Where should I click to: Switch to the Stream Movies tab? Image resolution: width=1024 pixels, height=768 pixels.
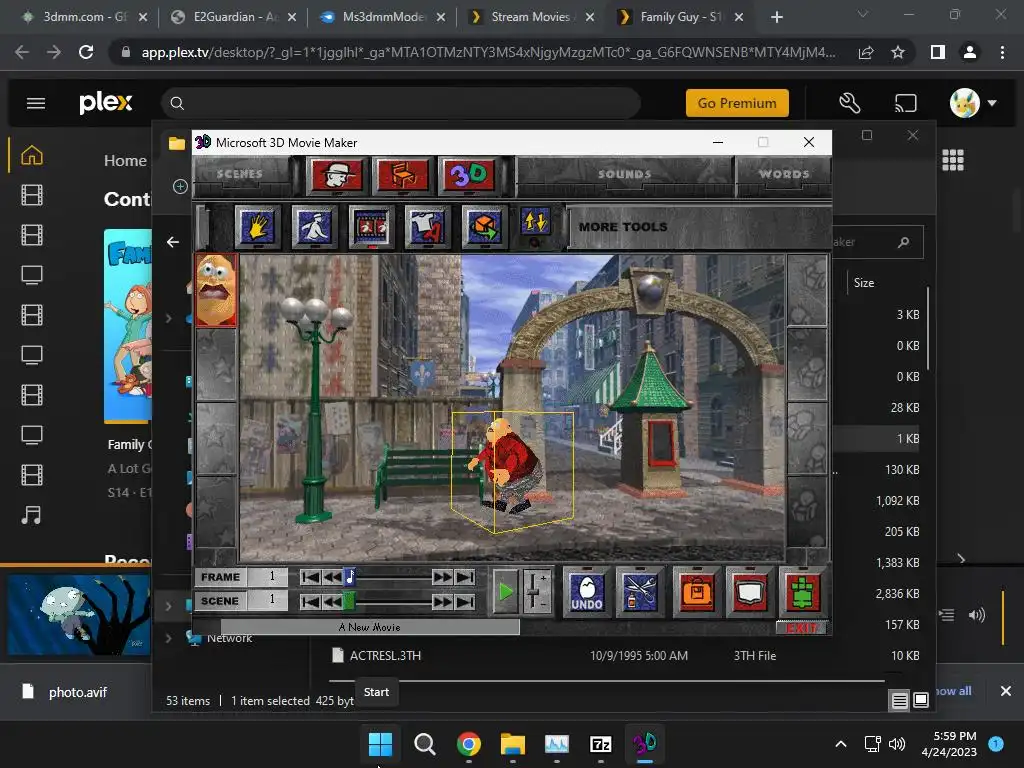[x=532, y=17]
